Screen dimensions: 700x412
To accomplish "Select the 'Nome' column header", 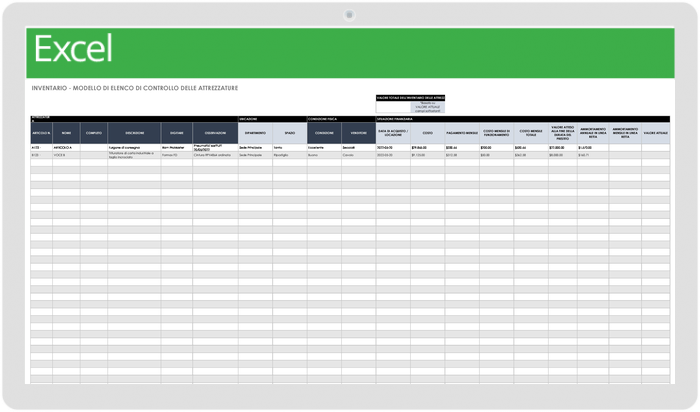I will pyautogui.click(x=67, y=133).
